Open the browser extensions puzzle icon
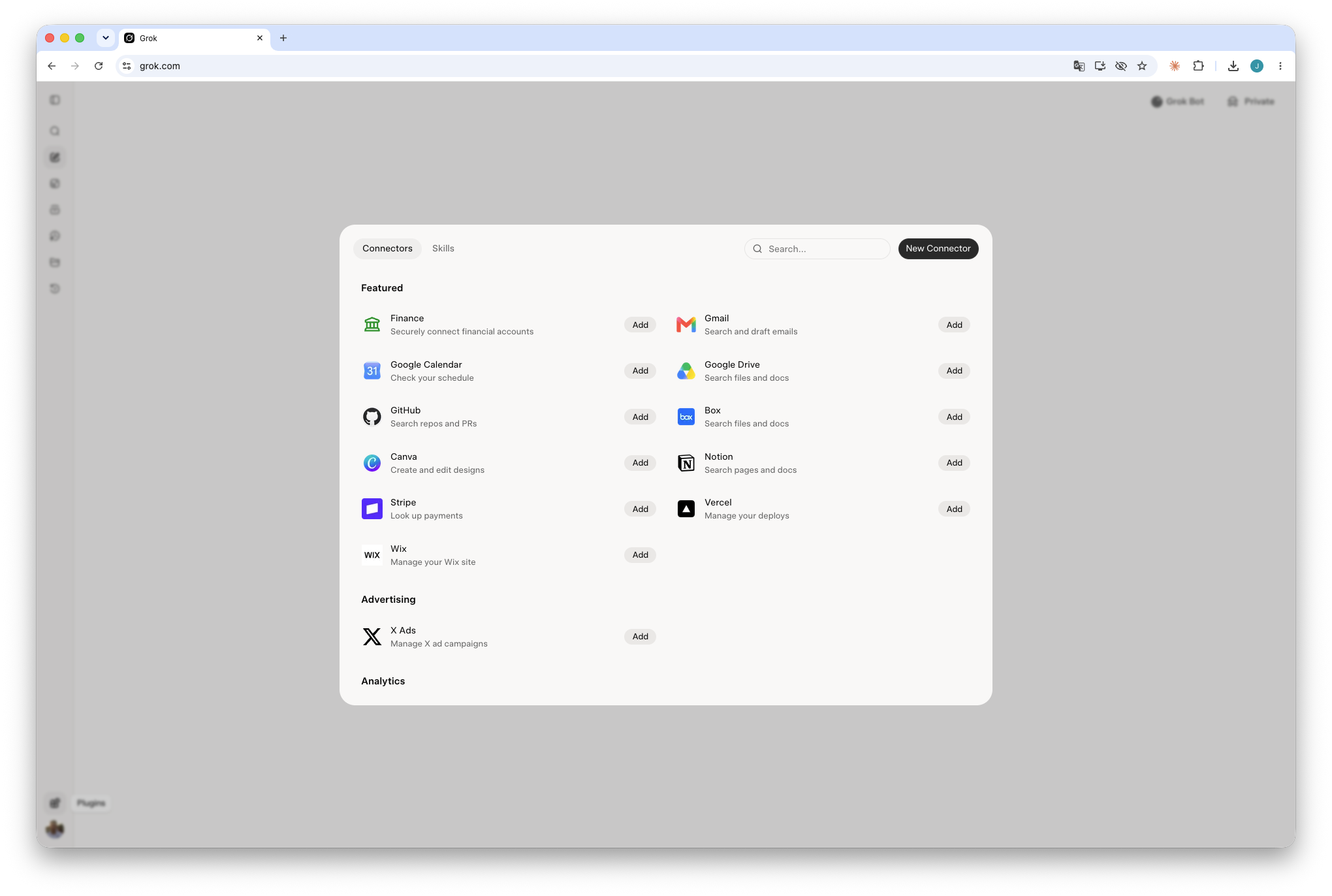This screenshot has width=1332, height=896. click(x=1198, y=66)
